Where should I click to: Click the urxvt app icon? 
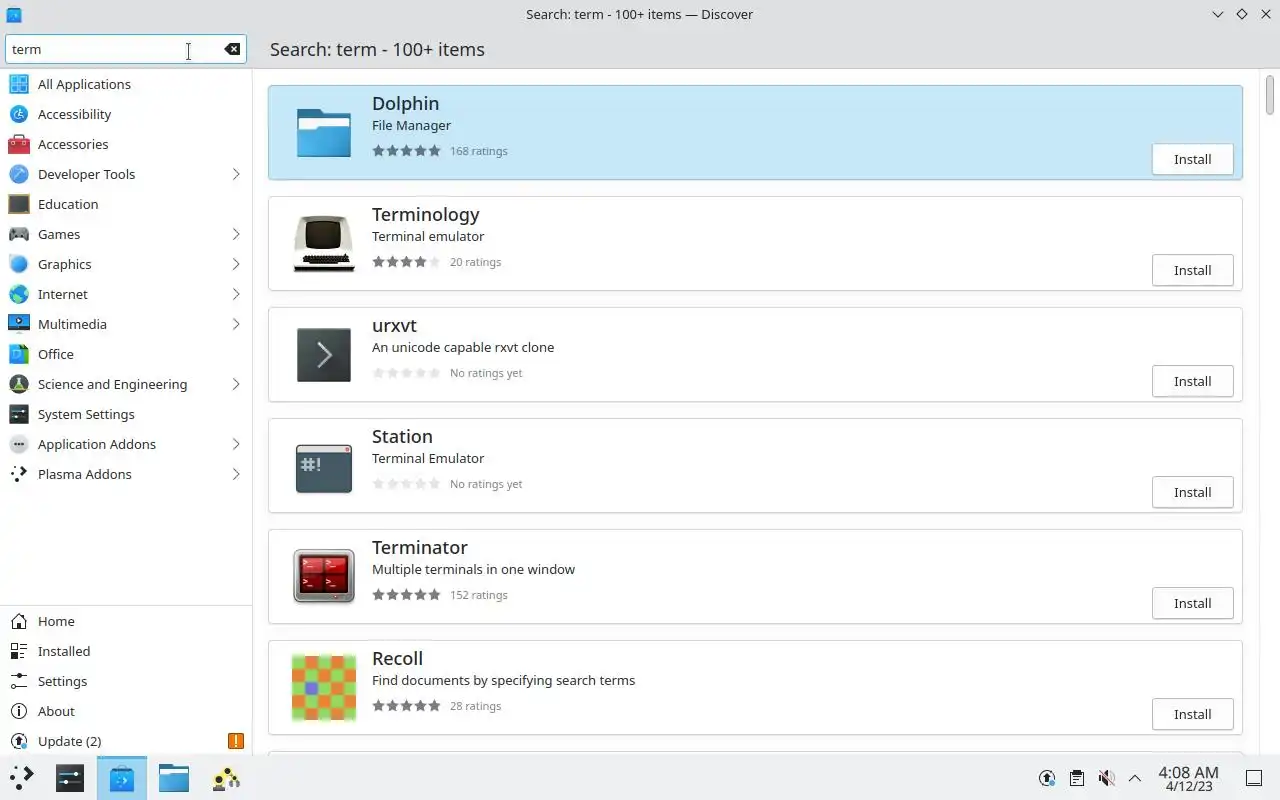click(x=324, y=355)
